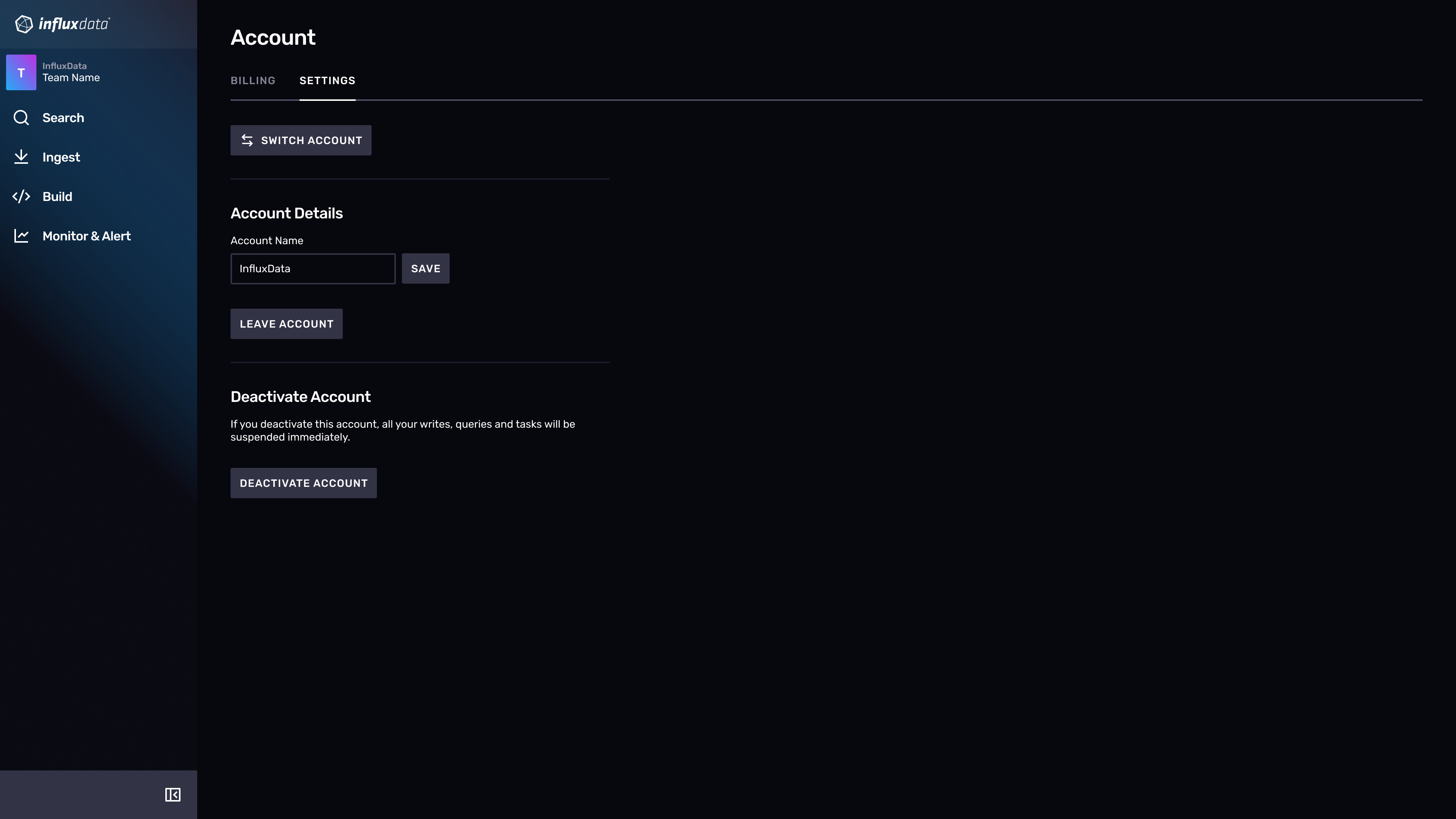The image size is (1456, 819).
Task: Click the Account Name label
Action: coord(266,240)
